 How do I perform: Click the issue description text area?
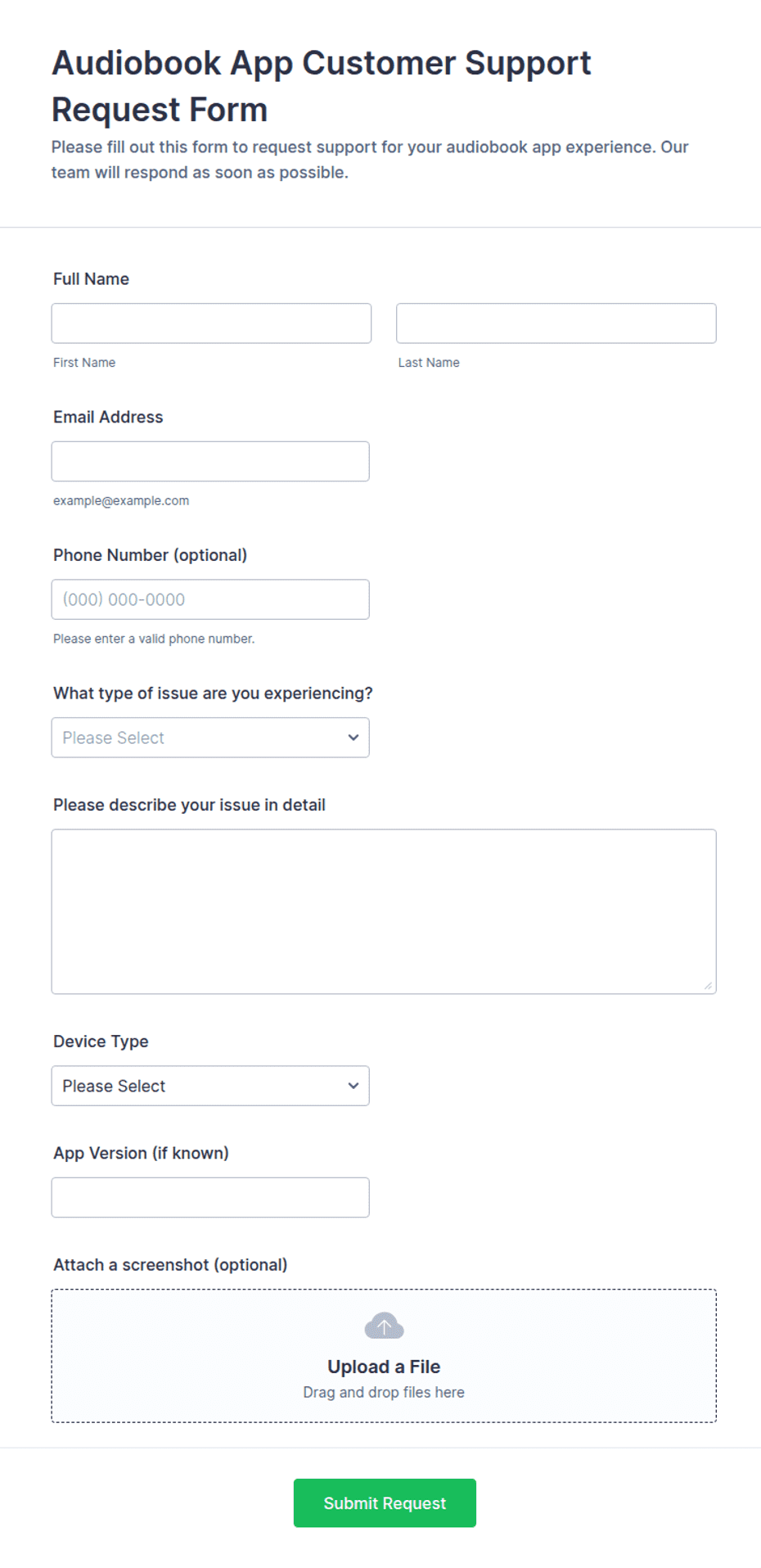click(x=384, y=911)
